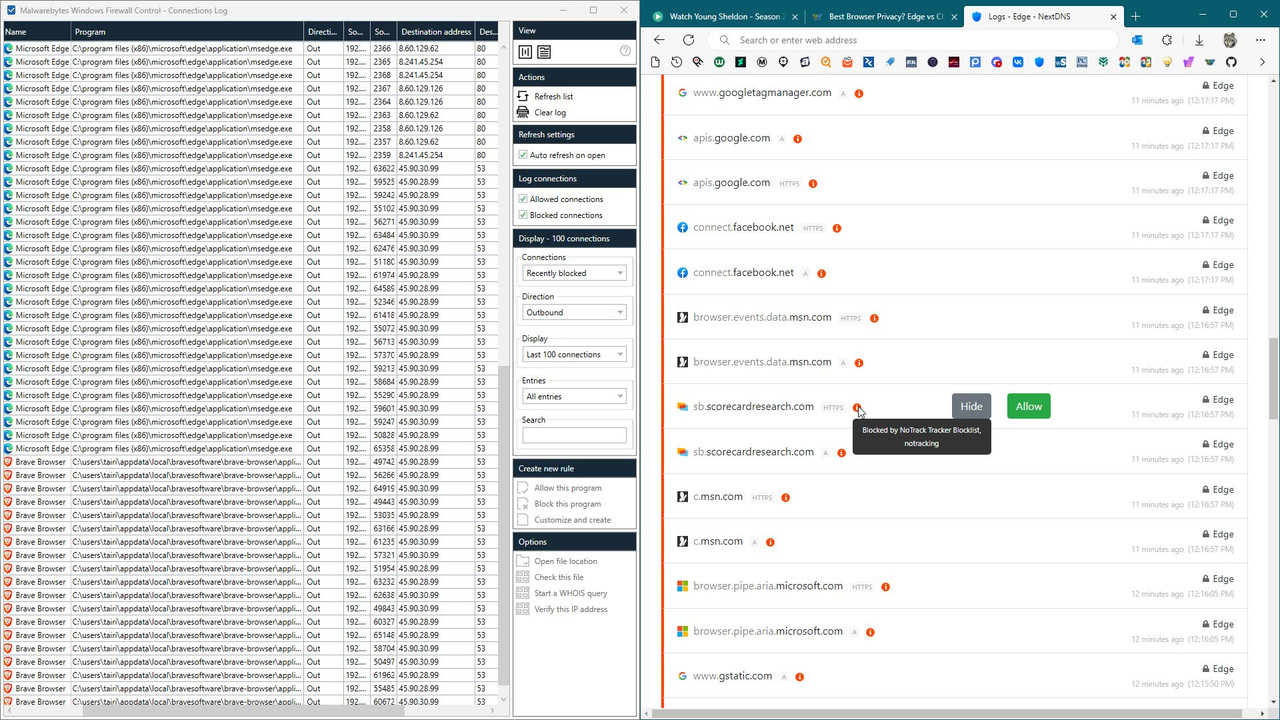Click the browser address bar
1280x720 pixels.
[914, 40]
